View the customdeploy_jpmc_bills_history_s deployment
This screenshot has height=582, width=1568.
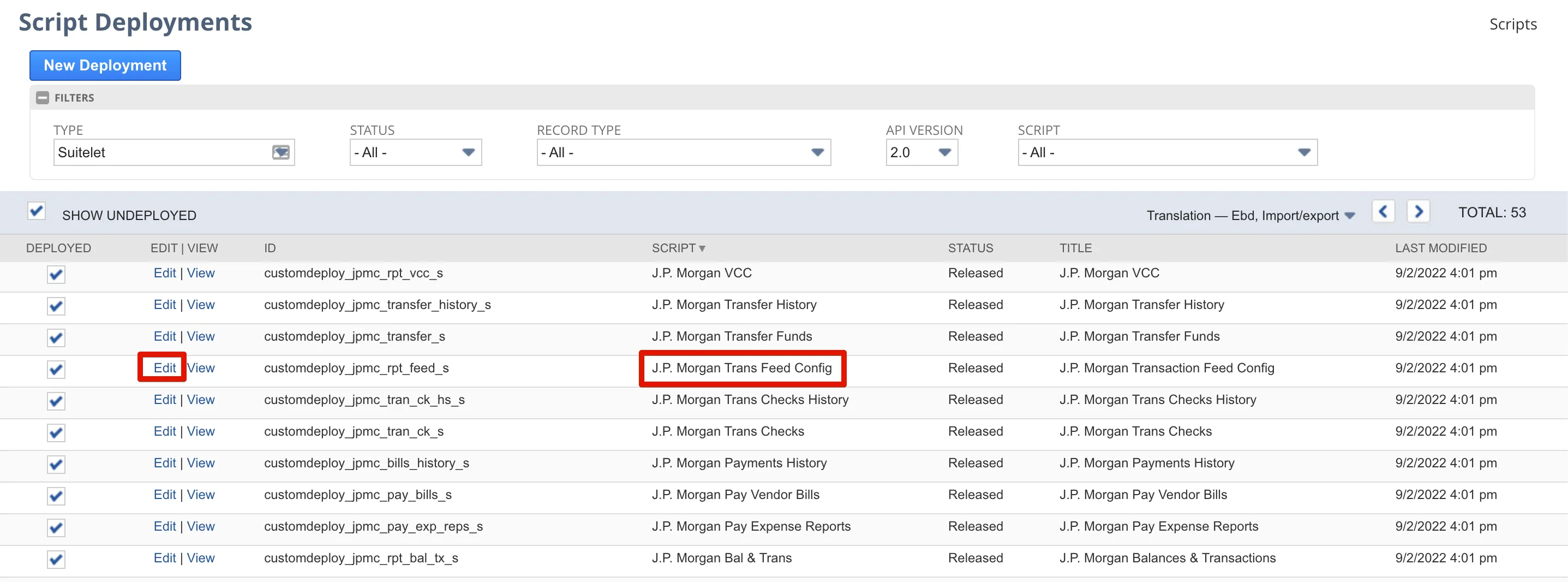(201, 463)
